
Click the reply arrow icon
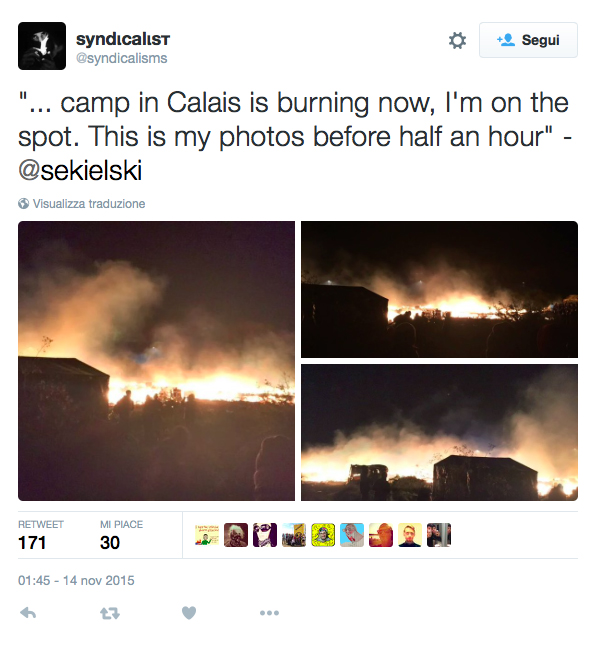pyautogui.click(x=28, y=613)
